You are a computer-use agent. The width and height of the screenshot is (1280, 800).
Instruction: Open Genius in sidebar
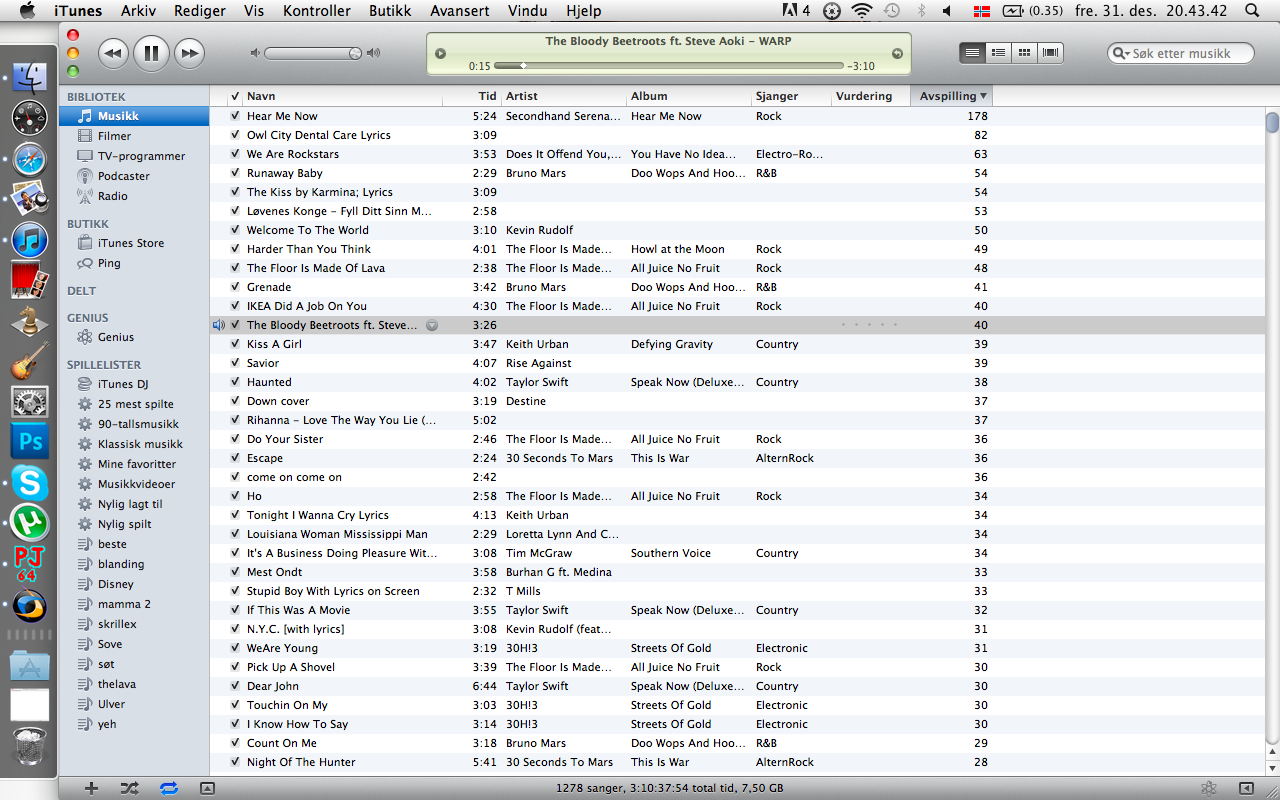[x=134, y=337]
